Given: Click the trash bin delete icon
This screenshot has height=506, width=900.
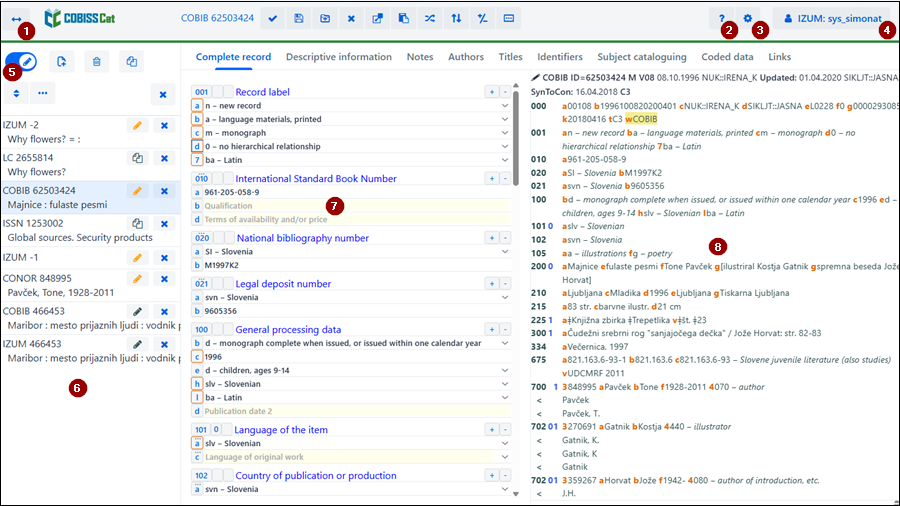Looking at the screenshot, I should (96, 61).
